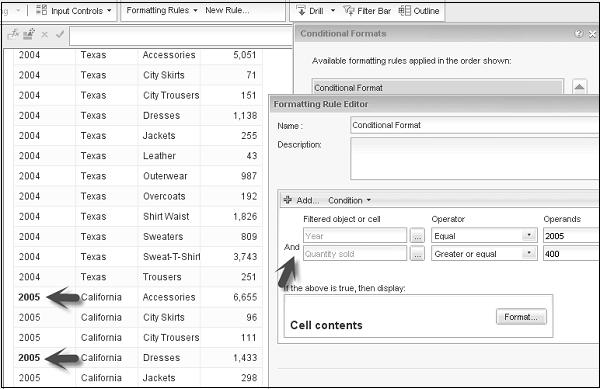Viewport: 600px width, 389px height.
Task: Click the Year filtered object field
Action: 355,236
